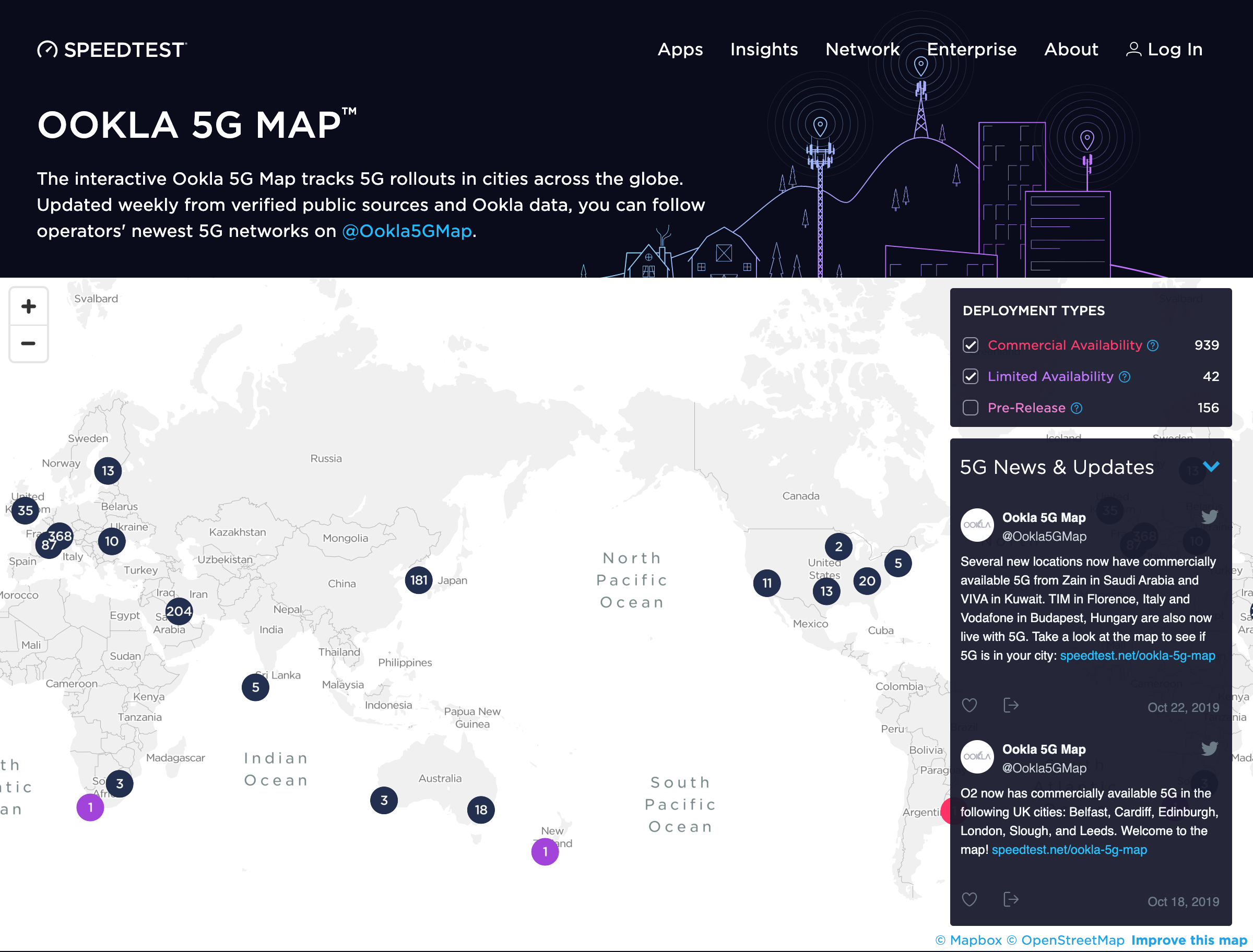The image size is (1253, 952).
Task: Click Twitter bird icon on first tweet
Action: pos(1209,517)
